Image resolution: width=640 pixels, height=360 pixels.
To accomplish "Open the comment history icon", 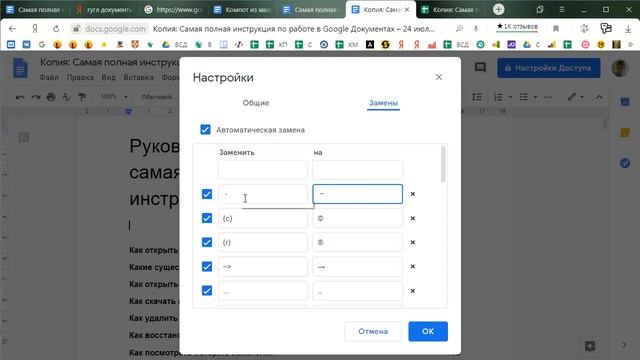I will click(480, 67).
